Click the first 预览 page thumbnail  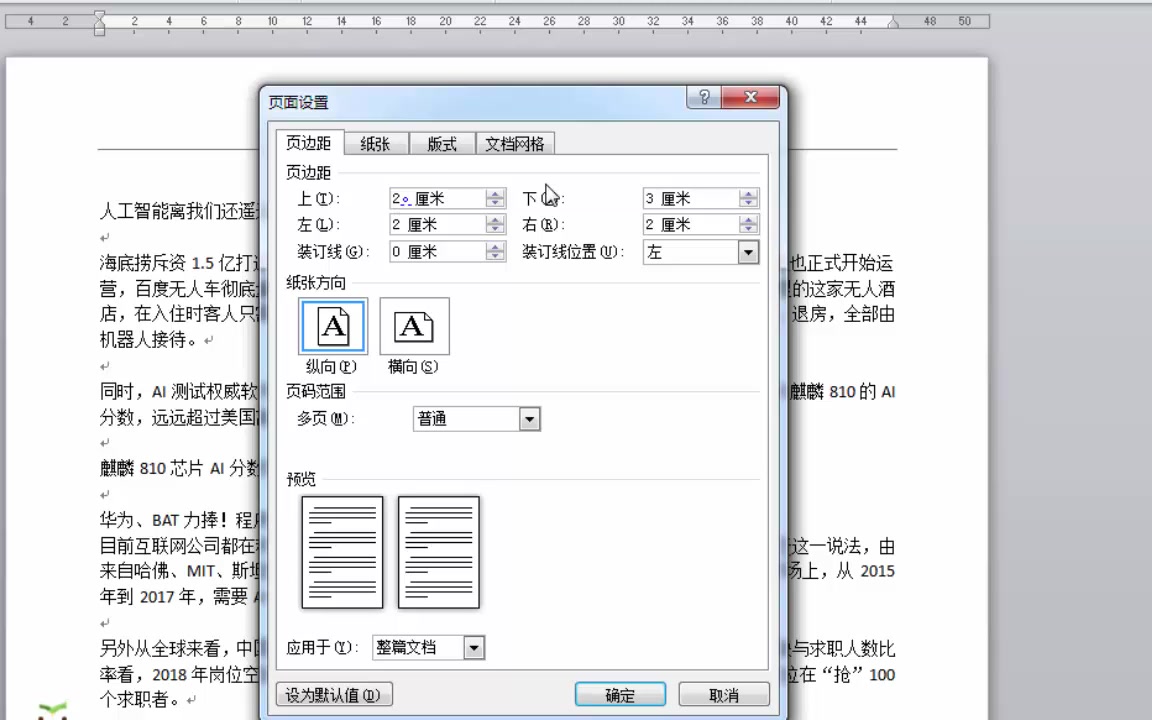pyautogui.click(x=342, y=552)
